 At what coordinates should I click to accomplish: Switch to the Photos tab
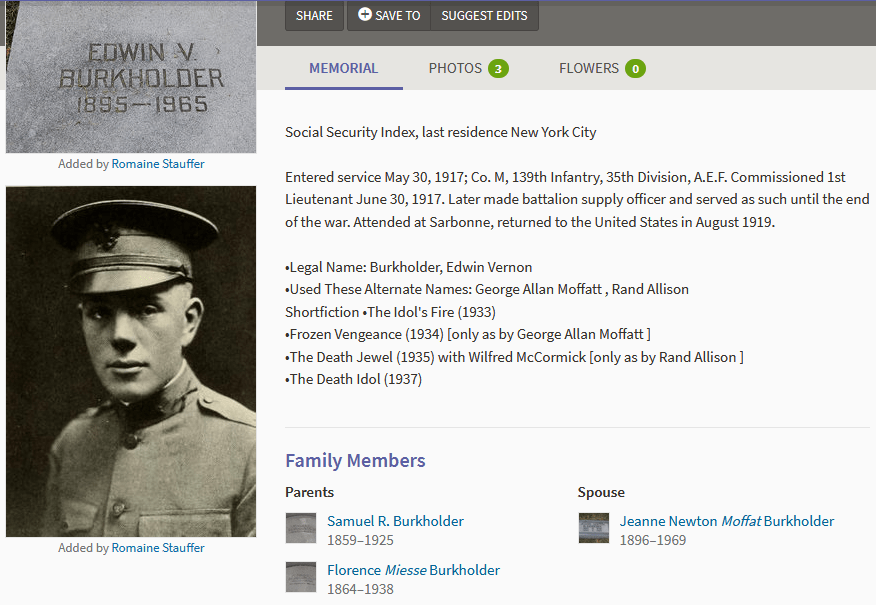(455, 69)
